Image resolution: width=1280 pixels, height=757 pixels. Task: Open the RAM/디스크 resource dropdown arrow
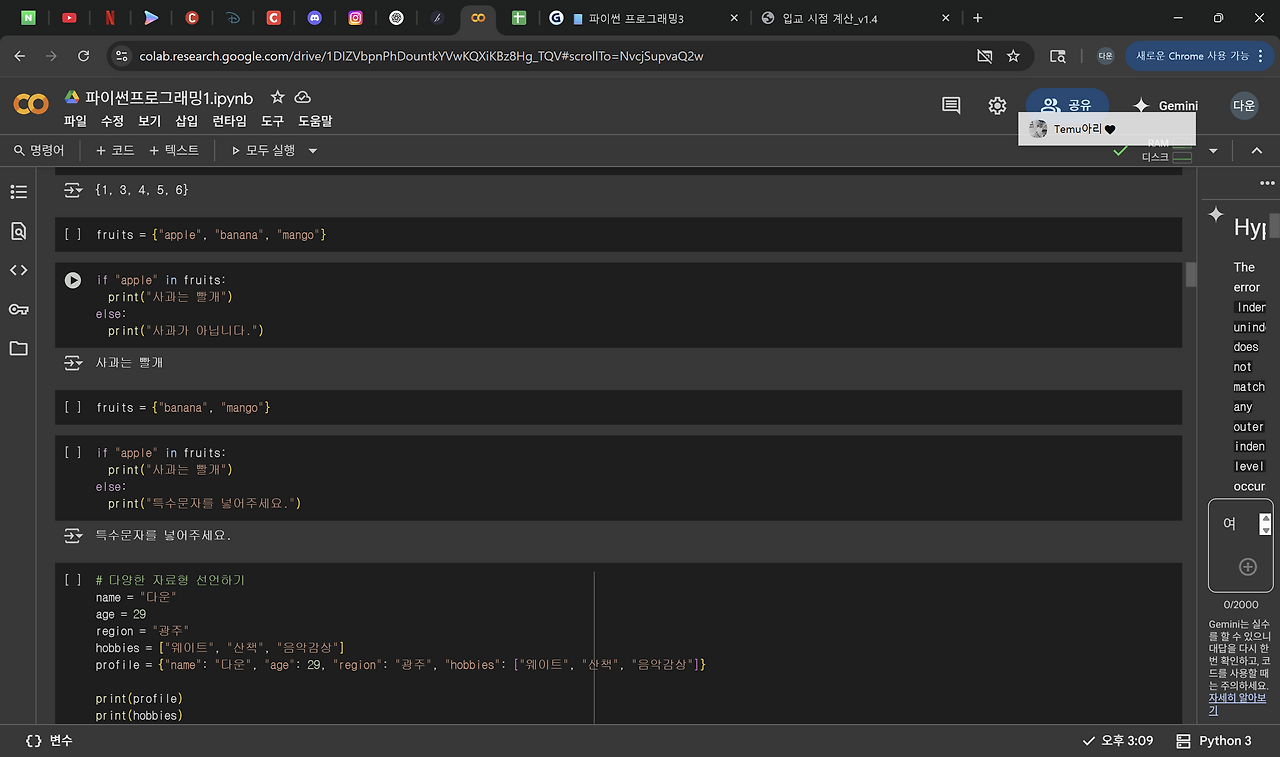coord(1213,151)
